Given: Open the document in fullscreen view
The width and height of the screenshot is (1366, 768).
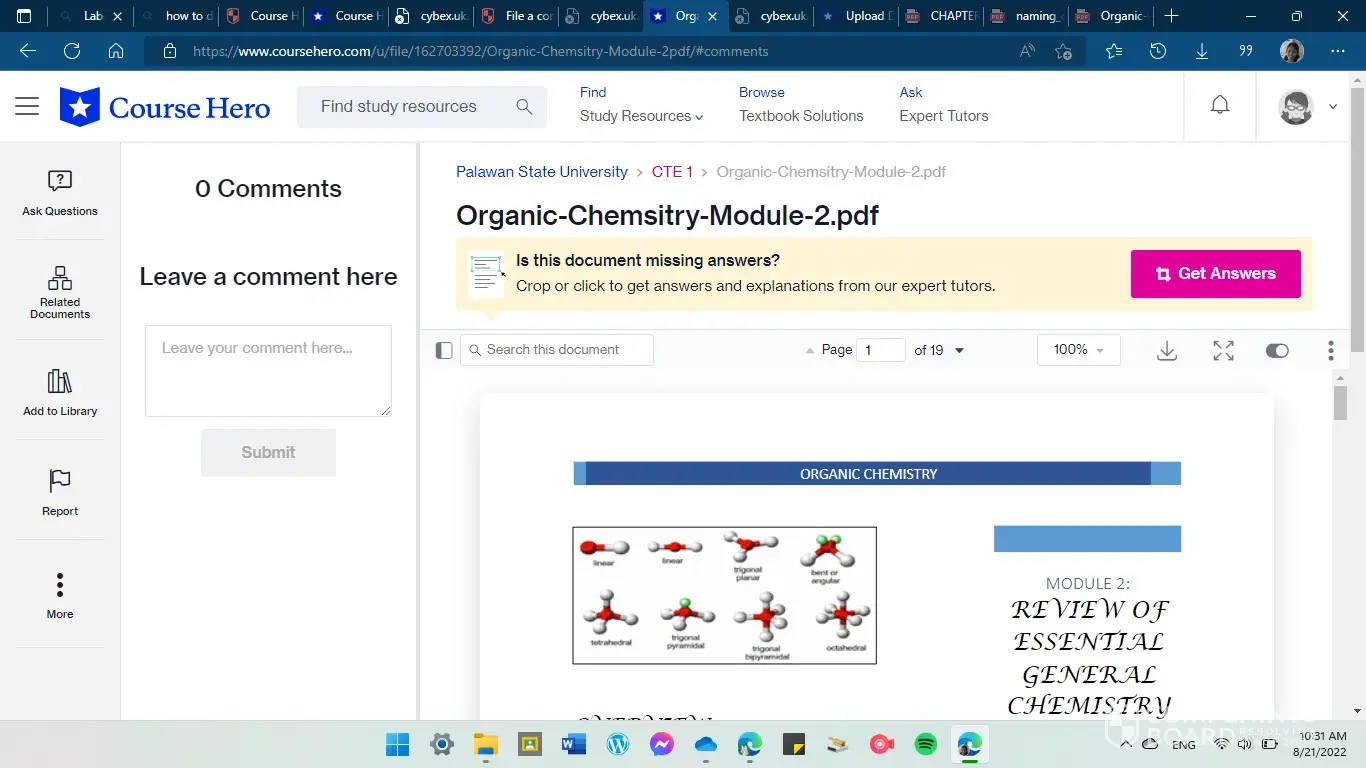Looking at the screenshot, I should tap(1223, 350).
